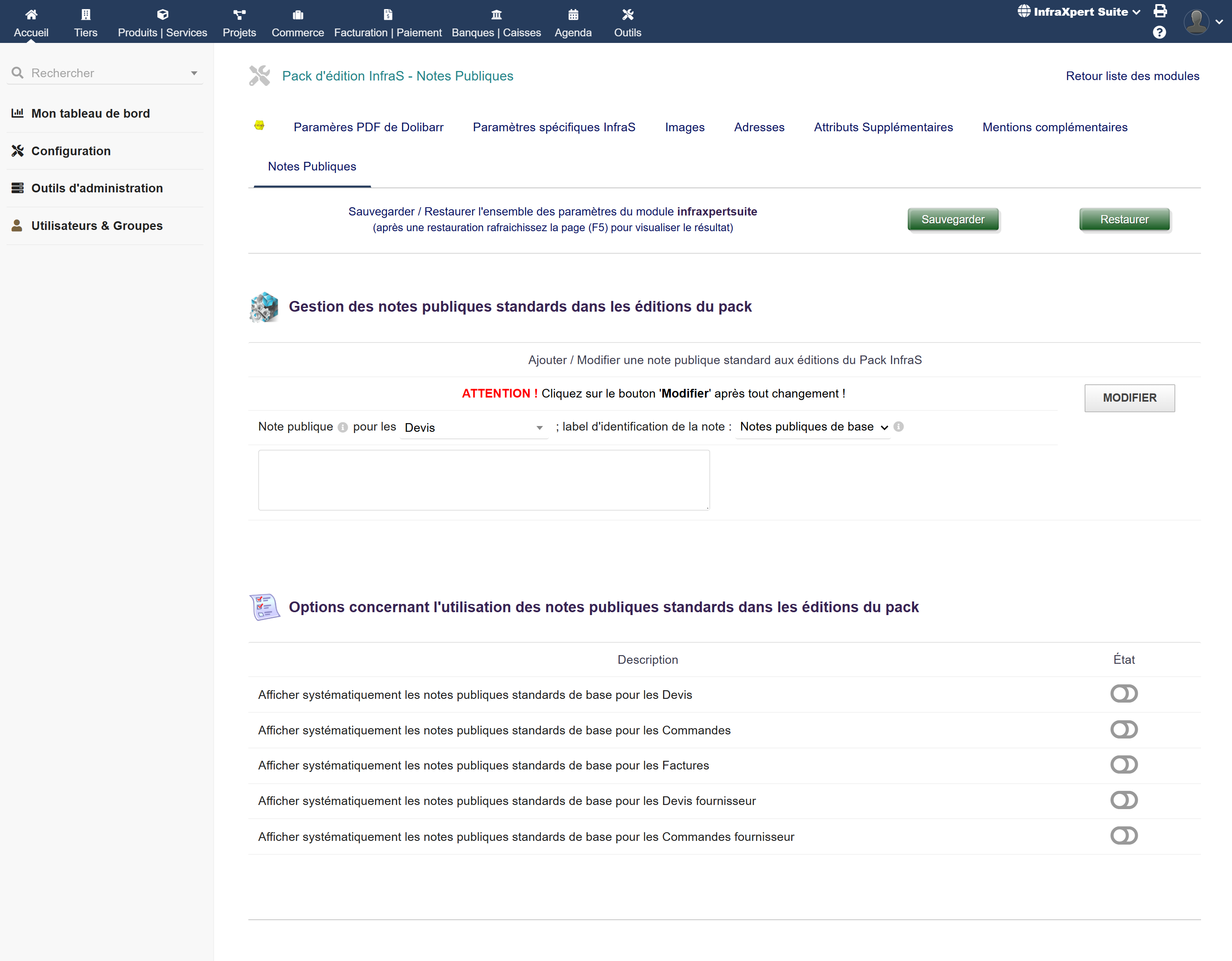Open Notes publiques de base dropdown
The image size is (1232, 961).
[x=813, y=427]
